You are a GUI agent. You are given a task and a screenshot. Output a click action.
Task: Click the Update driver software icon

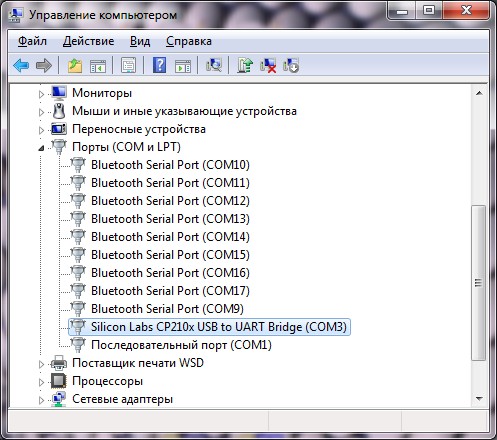tap(245, 65)
